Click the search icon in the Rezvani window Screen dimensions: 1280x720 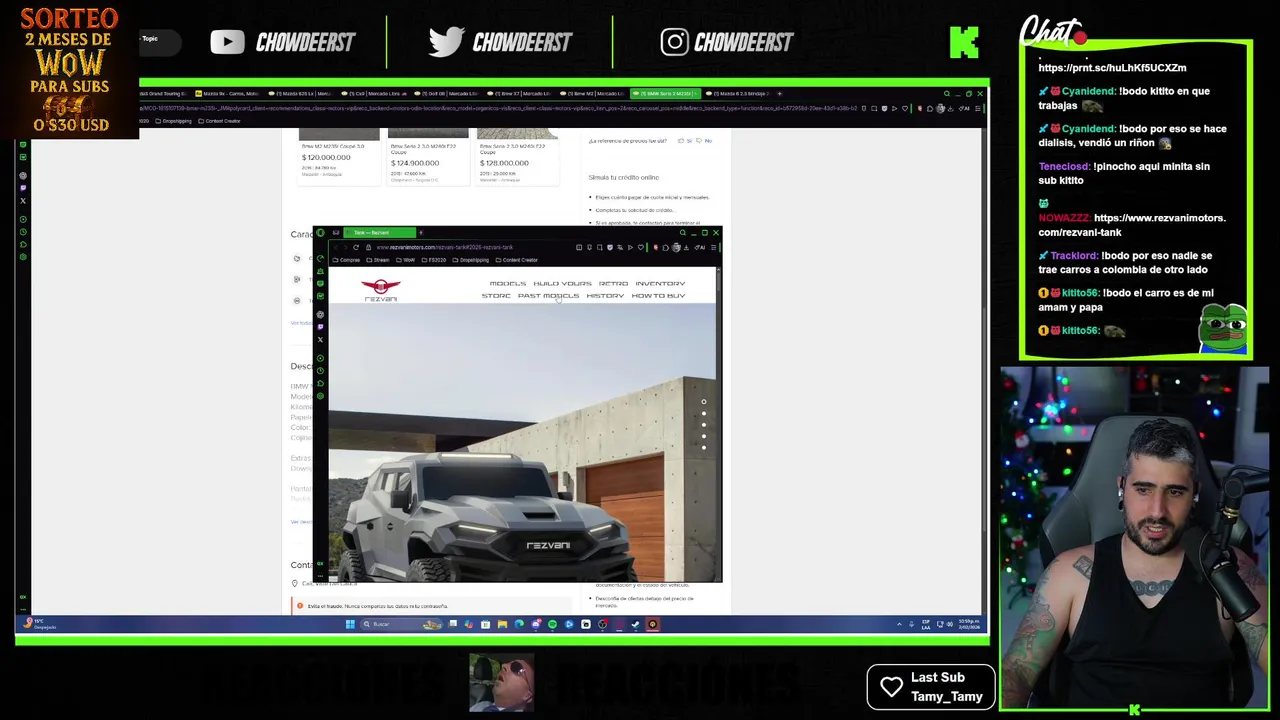tap(683, 232)
